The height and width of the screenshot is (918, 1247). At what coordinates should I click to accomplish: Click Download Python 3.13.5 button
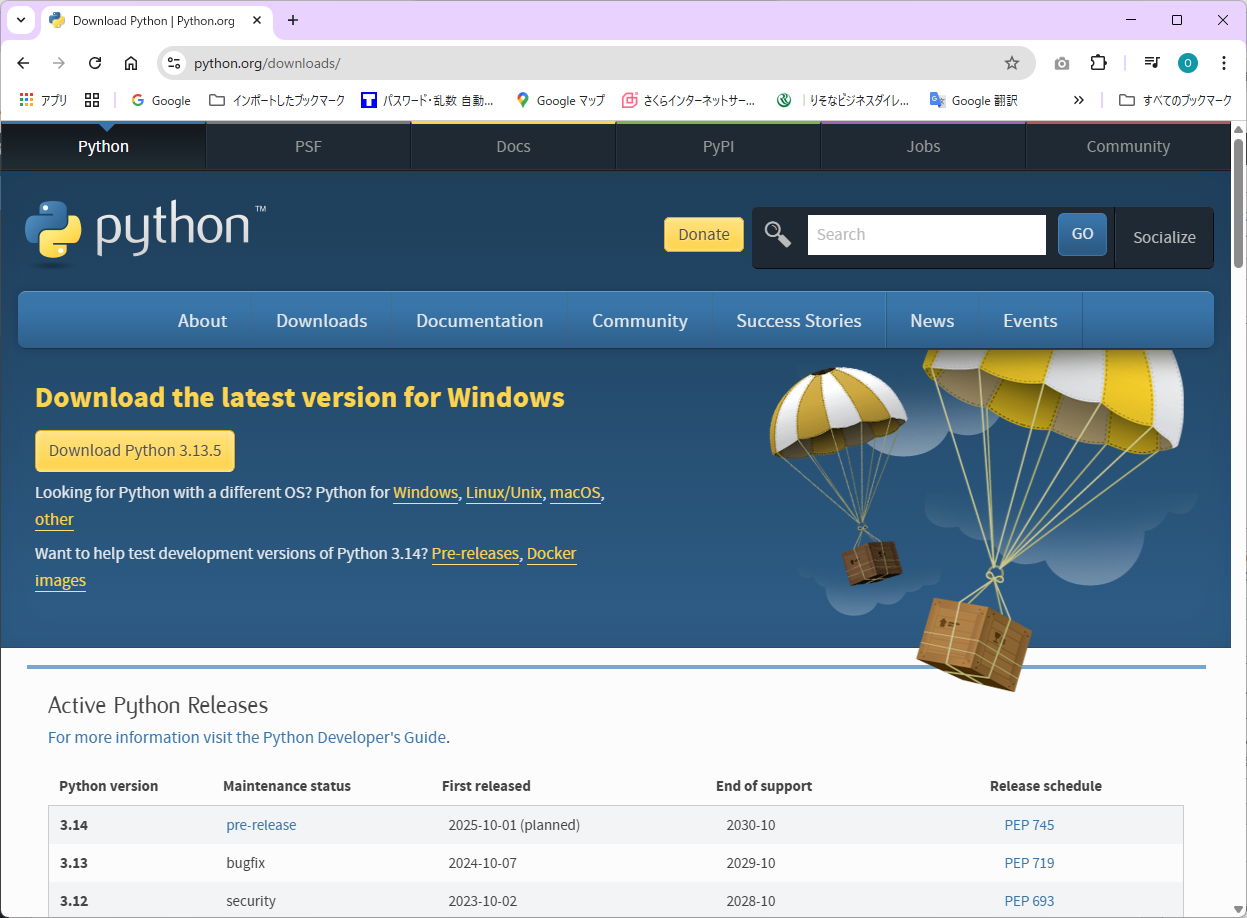pyautogui.click(x=135, y=451)
